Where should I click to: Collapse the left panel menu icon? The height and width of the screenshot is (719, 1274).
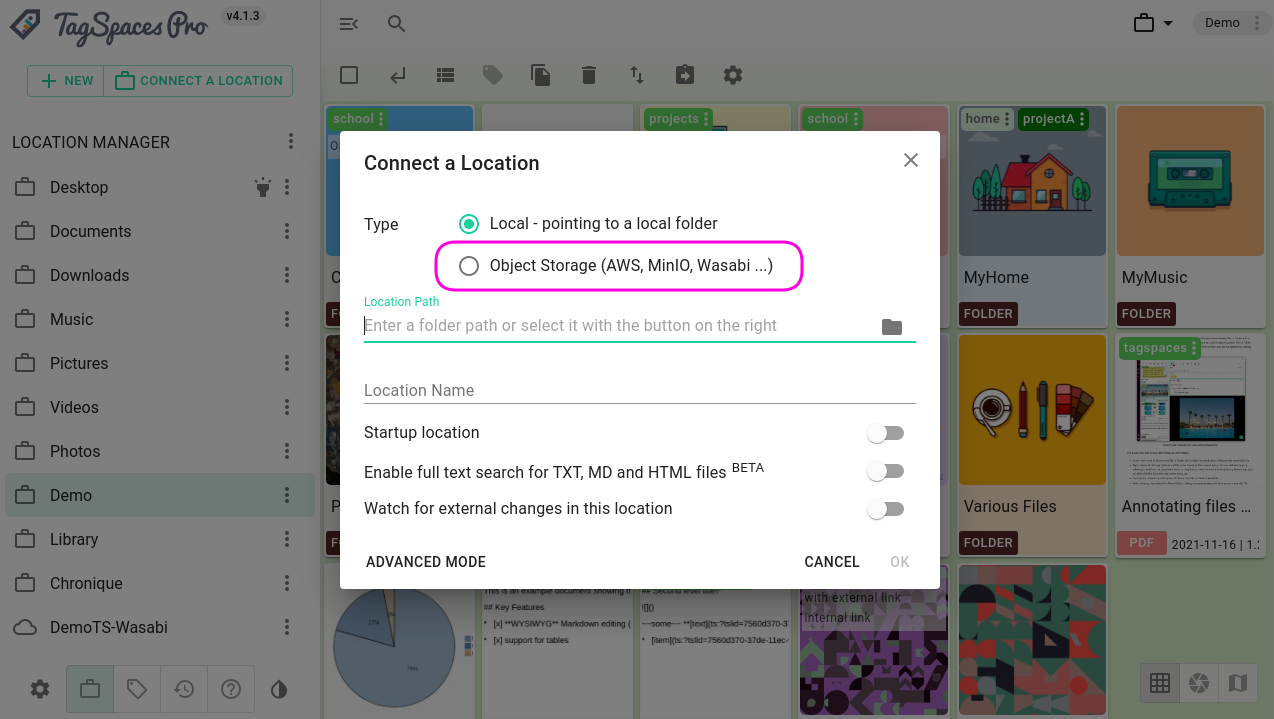pos(348,23)
